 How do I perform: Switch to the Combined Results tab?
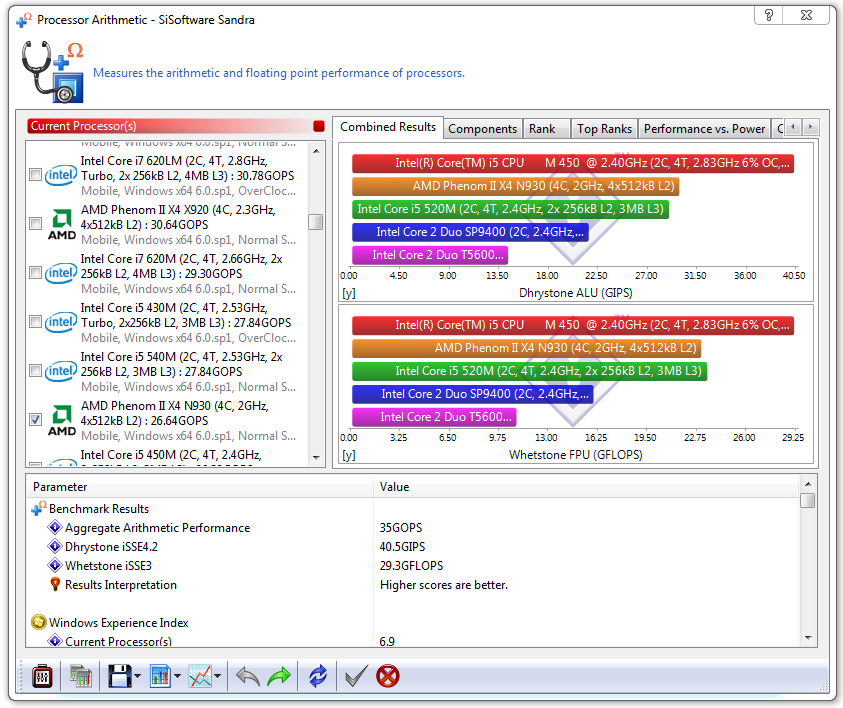coord(388,127)
